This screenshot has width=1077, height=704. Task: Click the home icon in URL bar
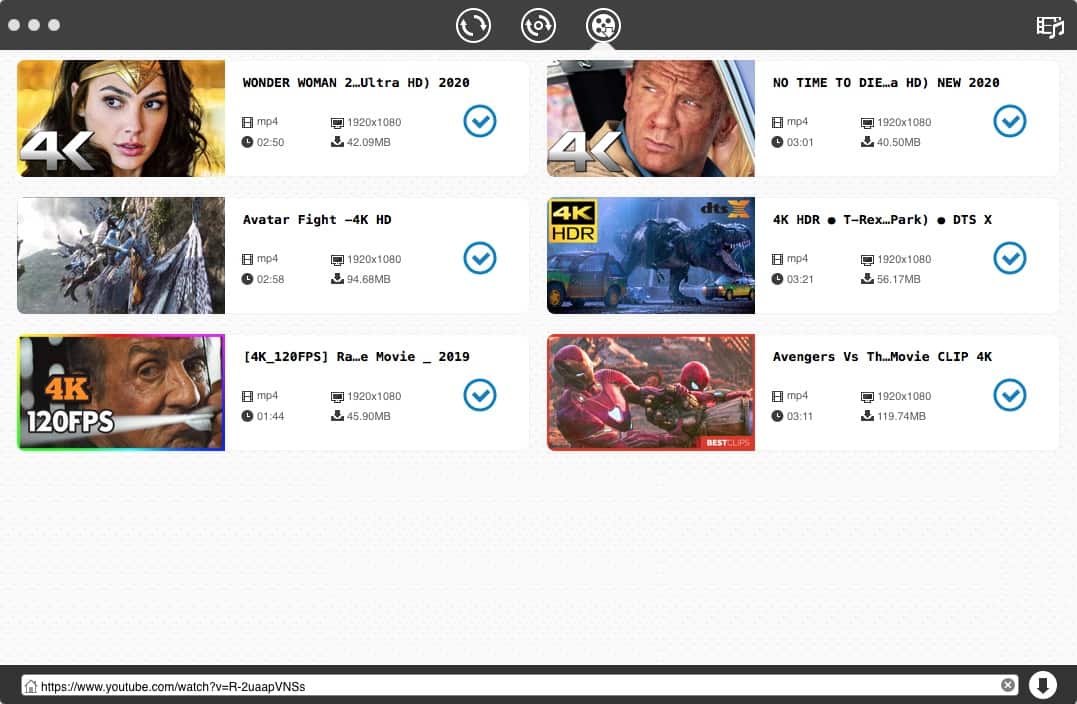tap(31, 685)
